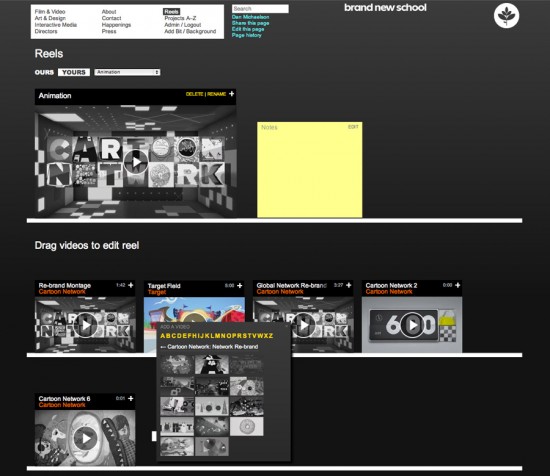The width and height of the screenshot is (550, 476).
Task: Play the Cartoon Network 2 video
Action: click(x=412, y=325)
